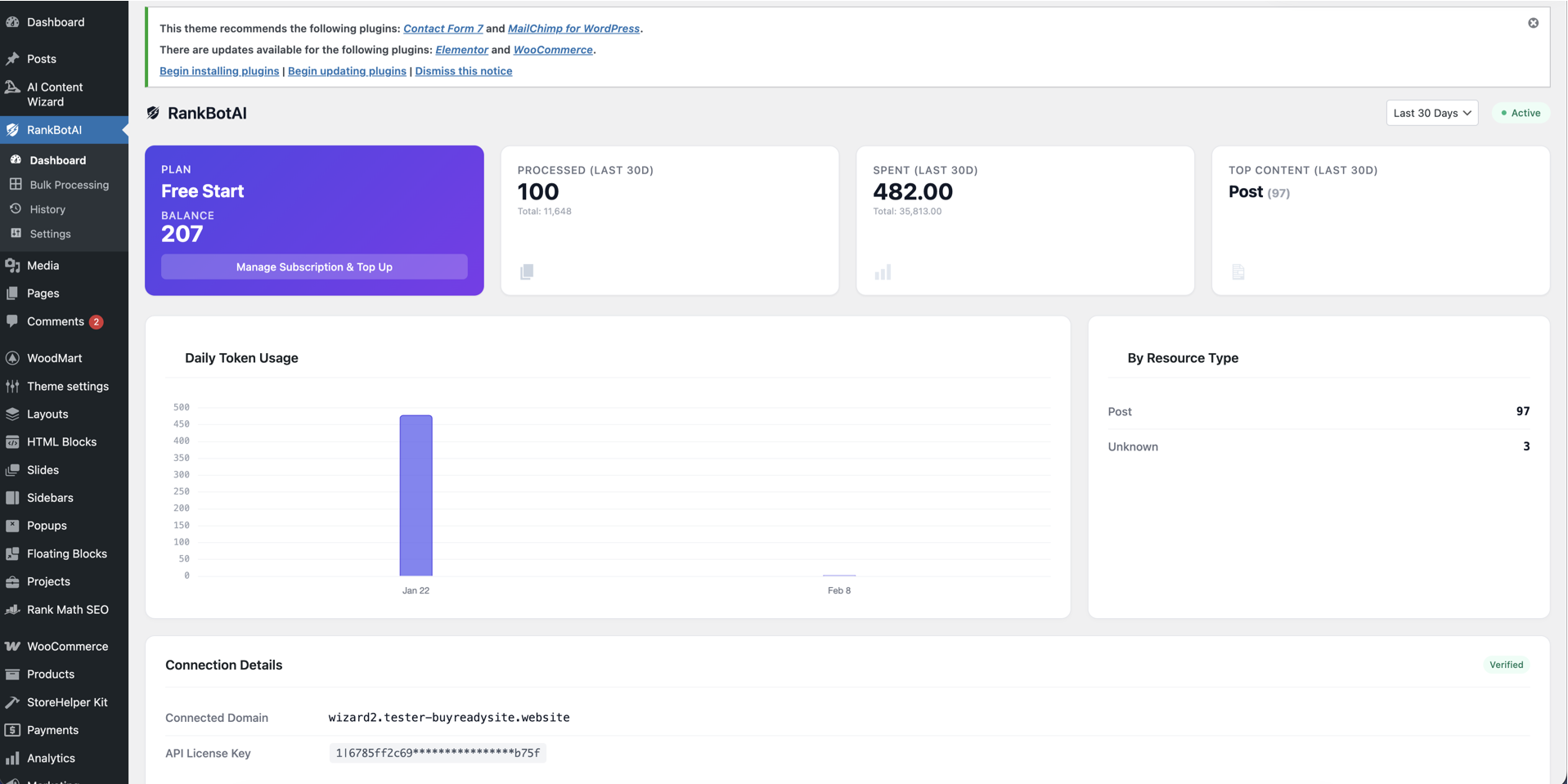The image size is (1568, 784).
Task: Click the AI Content Wizard icon
Action: (x=12, y=87)
